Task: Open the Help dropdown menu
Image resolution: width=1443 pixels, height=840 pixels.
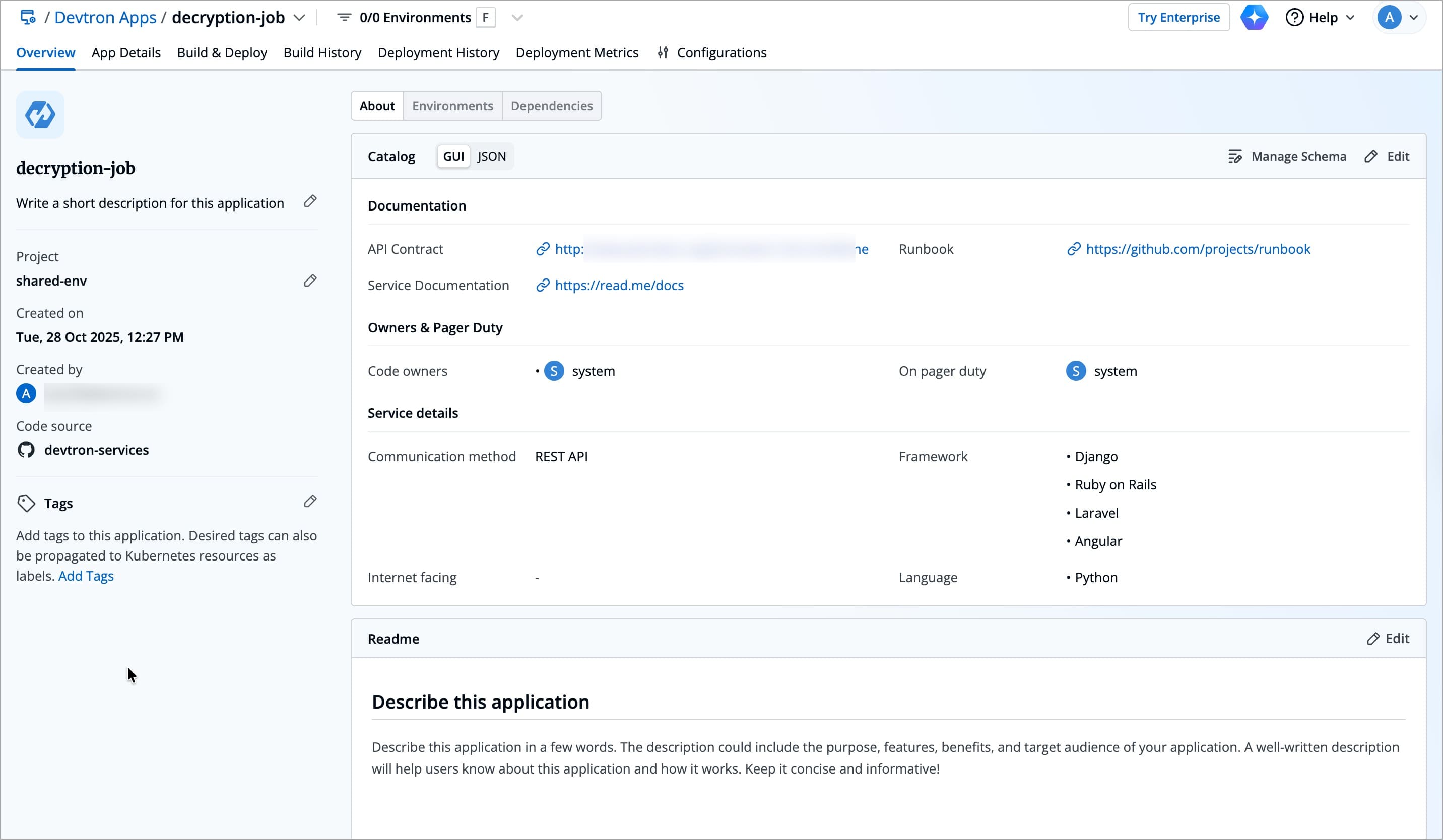Action: pyautogui.click(x=1321, y=17)
